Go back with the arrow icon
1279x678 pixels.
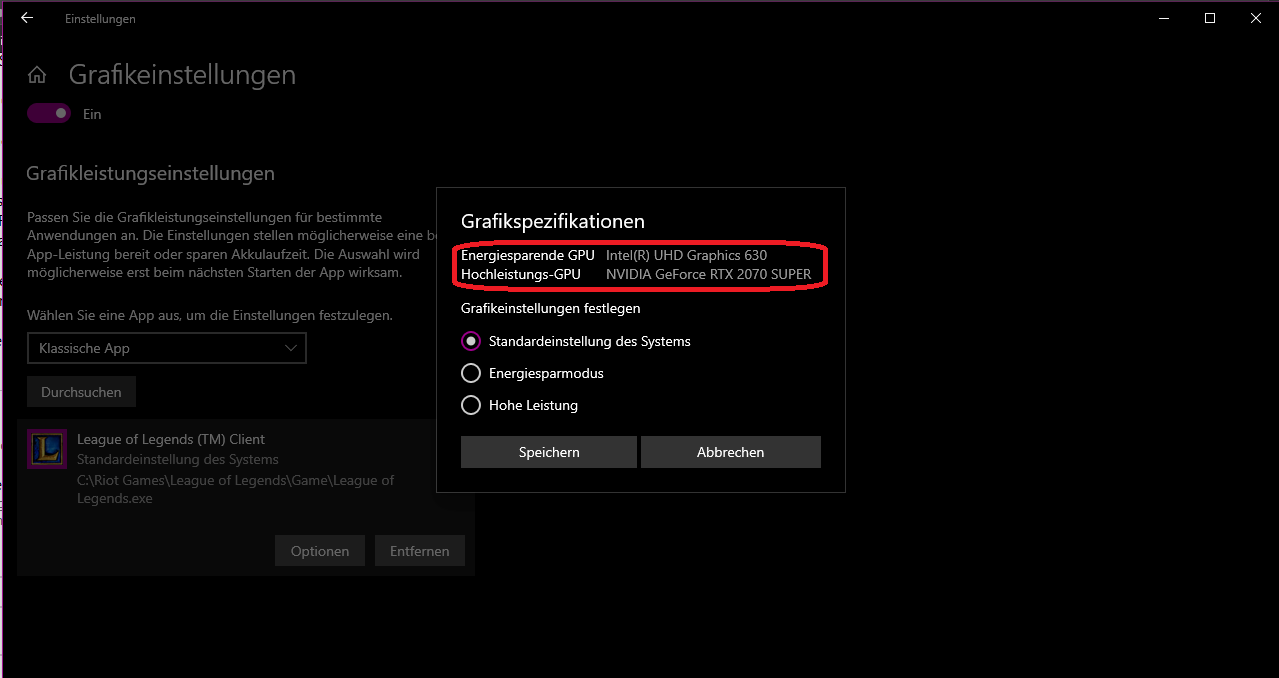(x=27, y=18)
